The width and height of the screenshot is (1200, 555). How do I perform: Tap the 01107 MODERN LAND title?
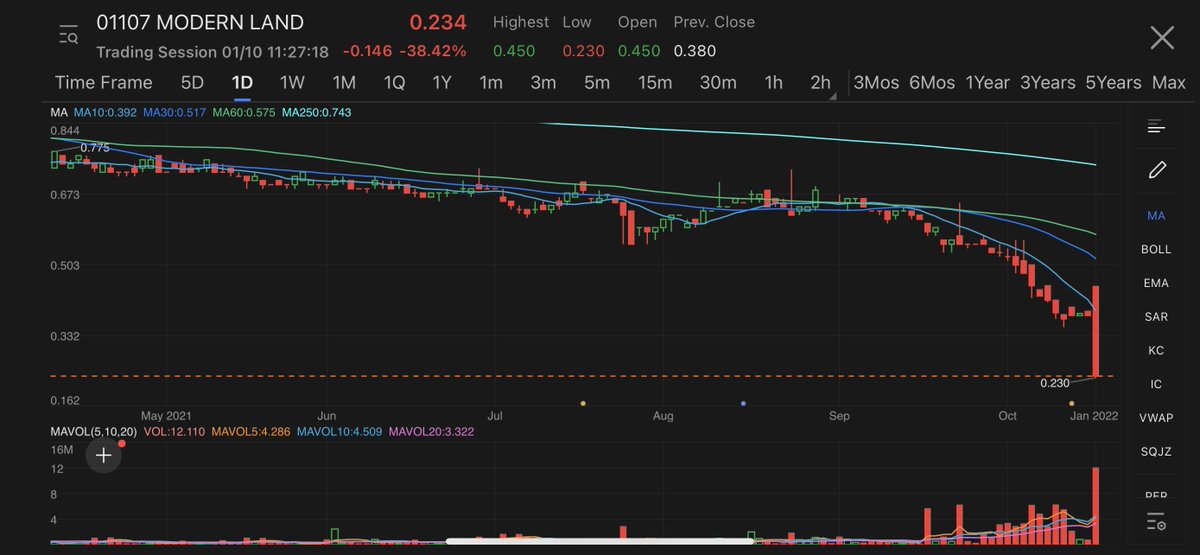[200, 22]
